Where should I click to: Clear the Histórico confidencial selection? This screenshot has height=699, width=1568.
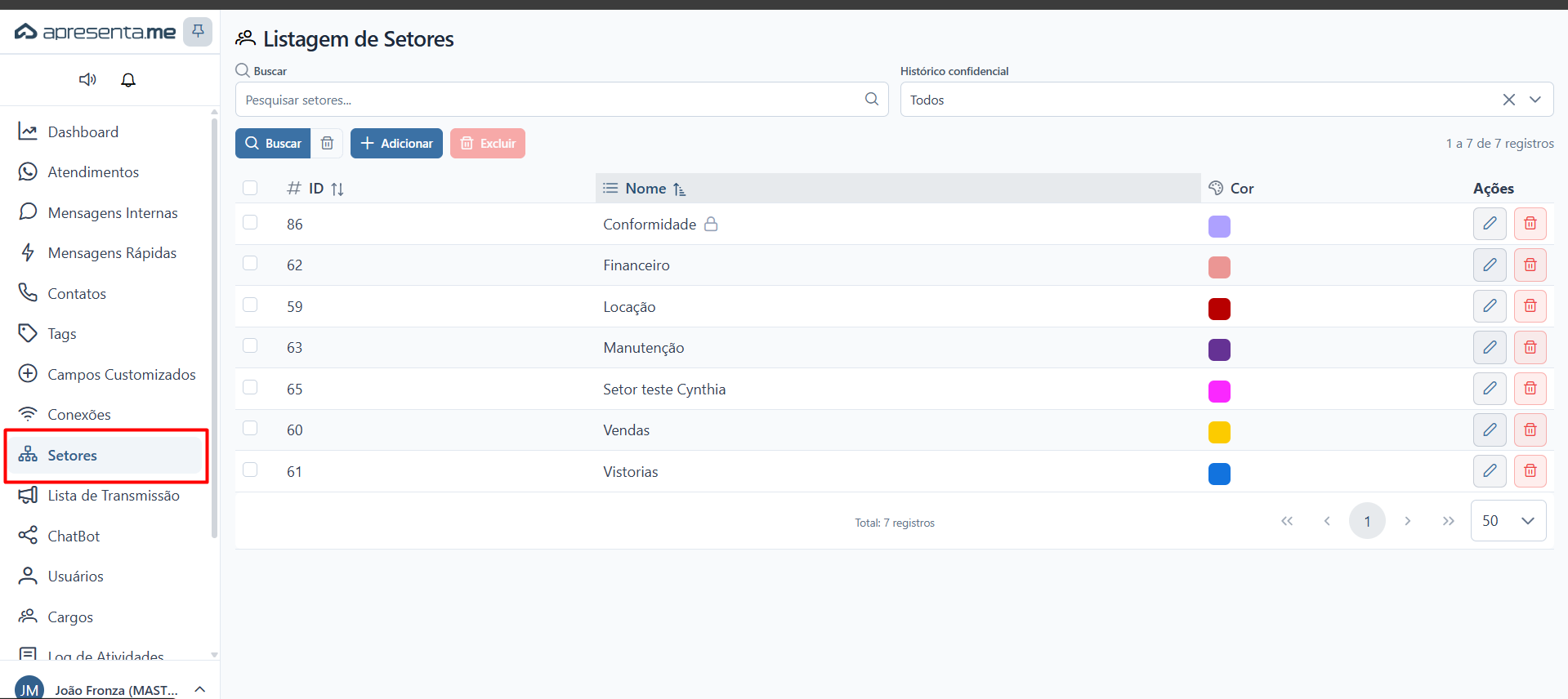(1508, 100)
